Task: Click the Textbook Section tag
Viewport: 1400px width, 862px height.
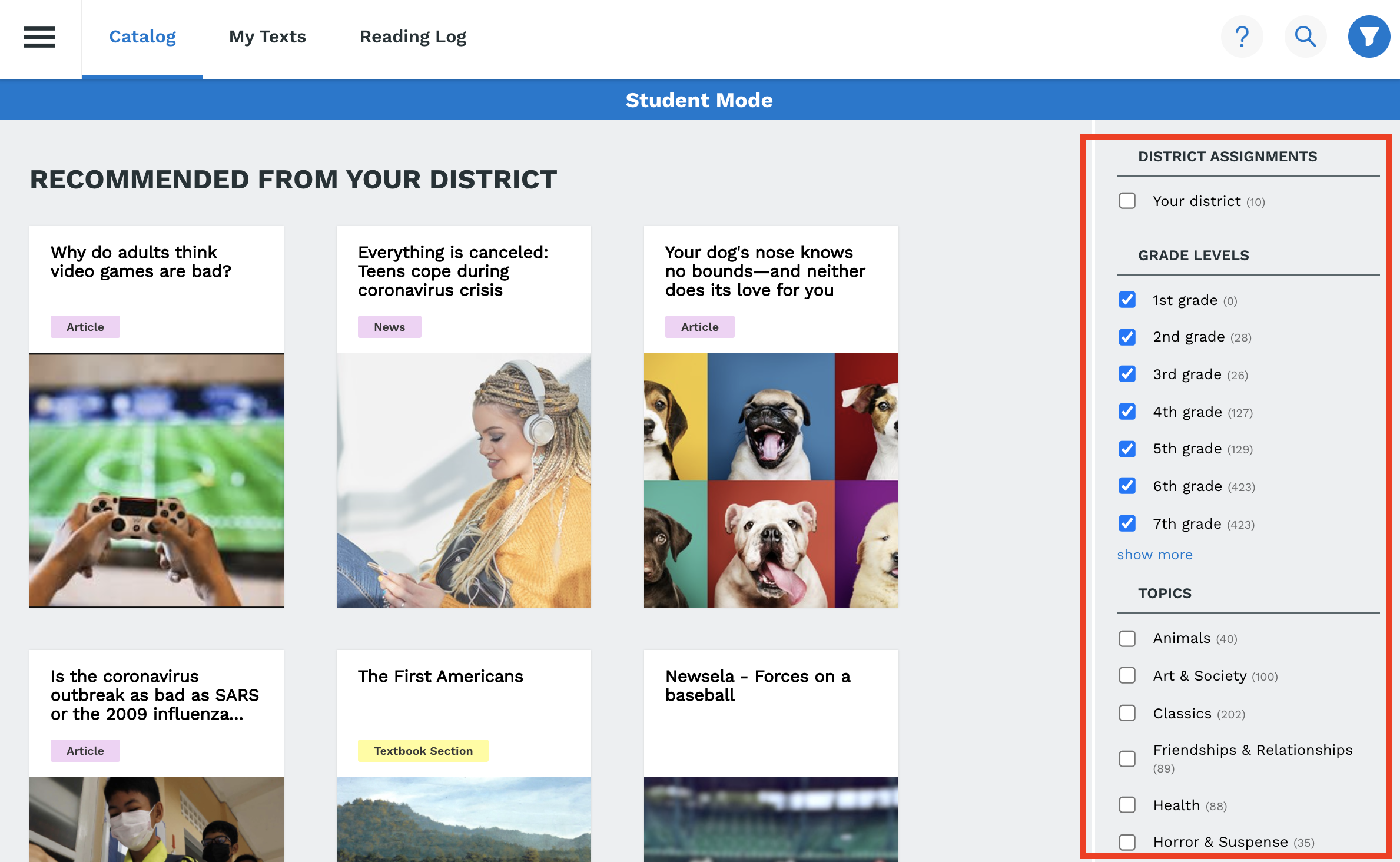Action: coord(423,751)
